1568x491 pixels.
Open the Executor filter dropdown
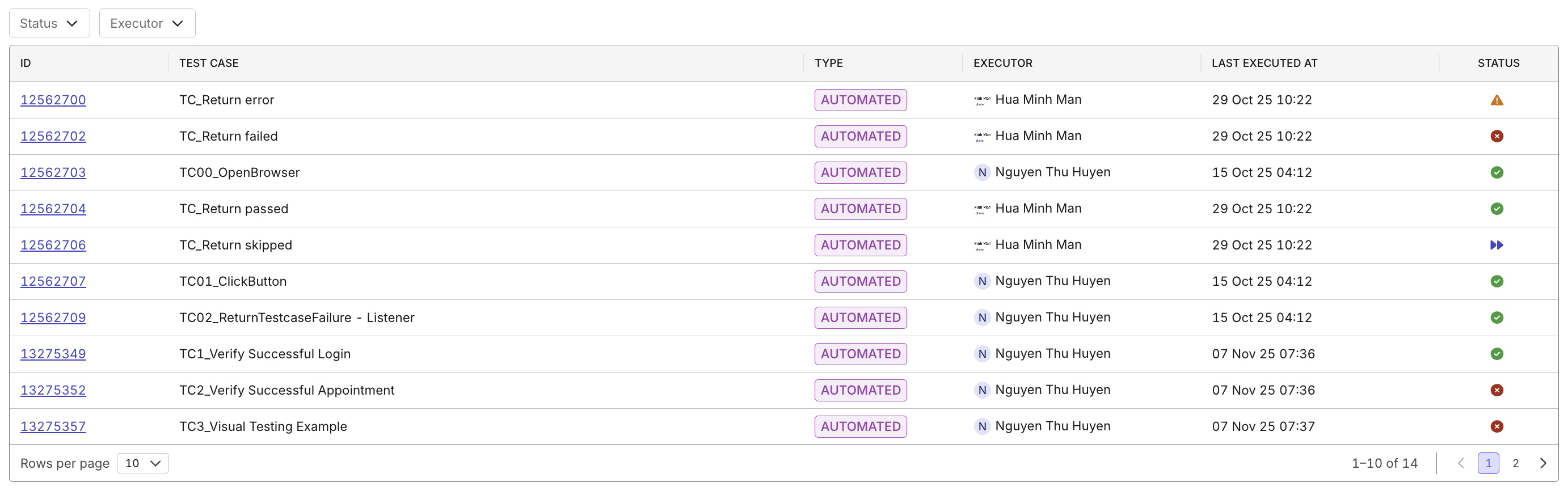point(147,23)
